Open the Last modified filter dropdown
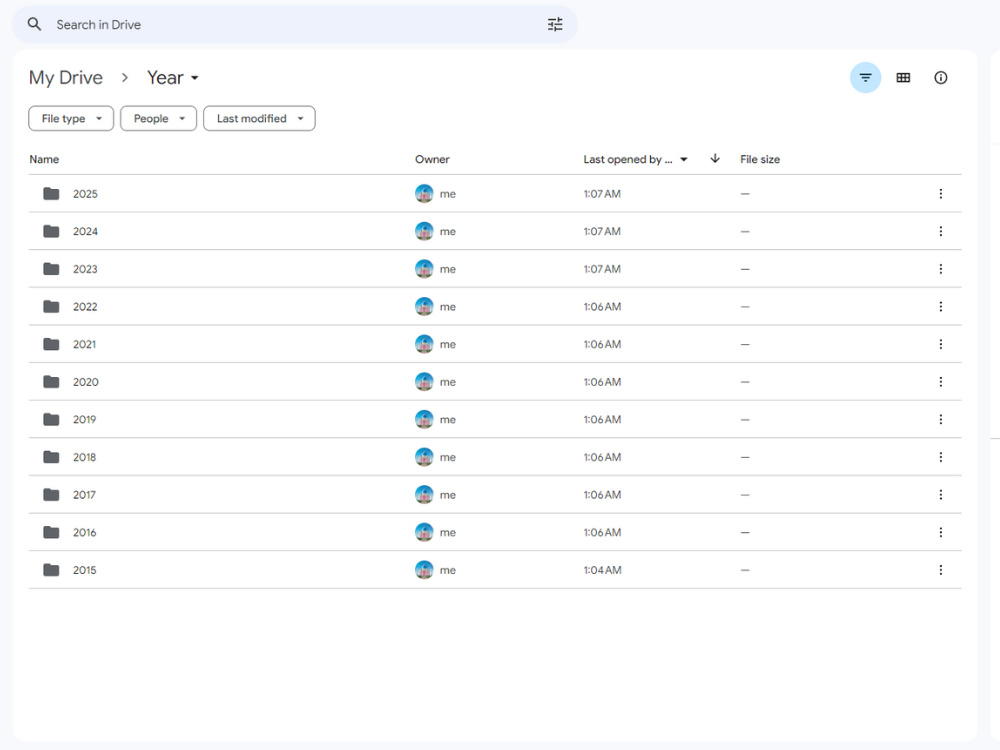This screenshot has height=750, width=1000. click(259, 119)
